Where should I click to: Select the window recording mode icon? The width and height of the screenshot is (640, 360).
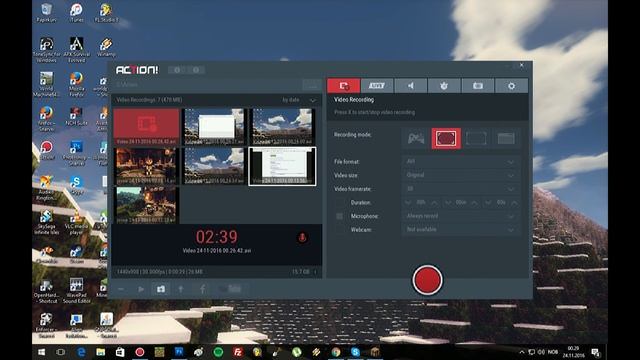[506, 138]
